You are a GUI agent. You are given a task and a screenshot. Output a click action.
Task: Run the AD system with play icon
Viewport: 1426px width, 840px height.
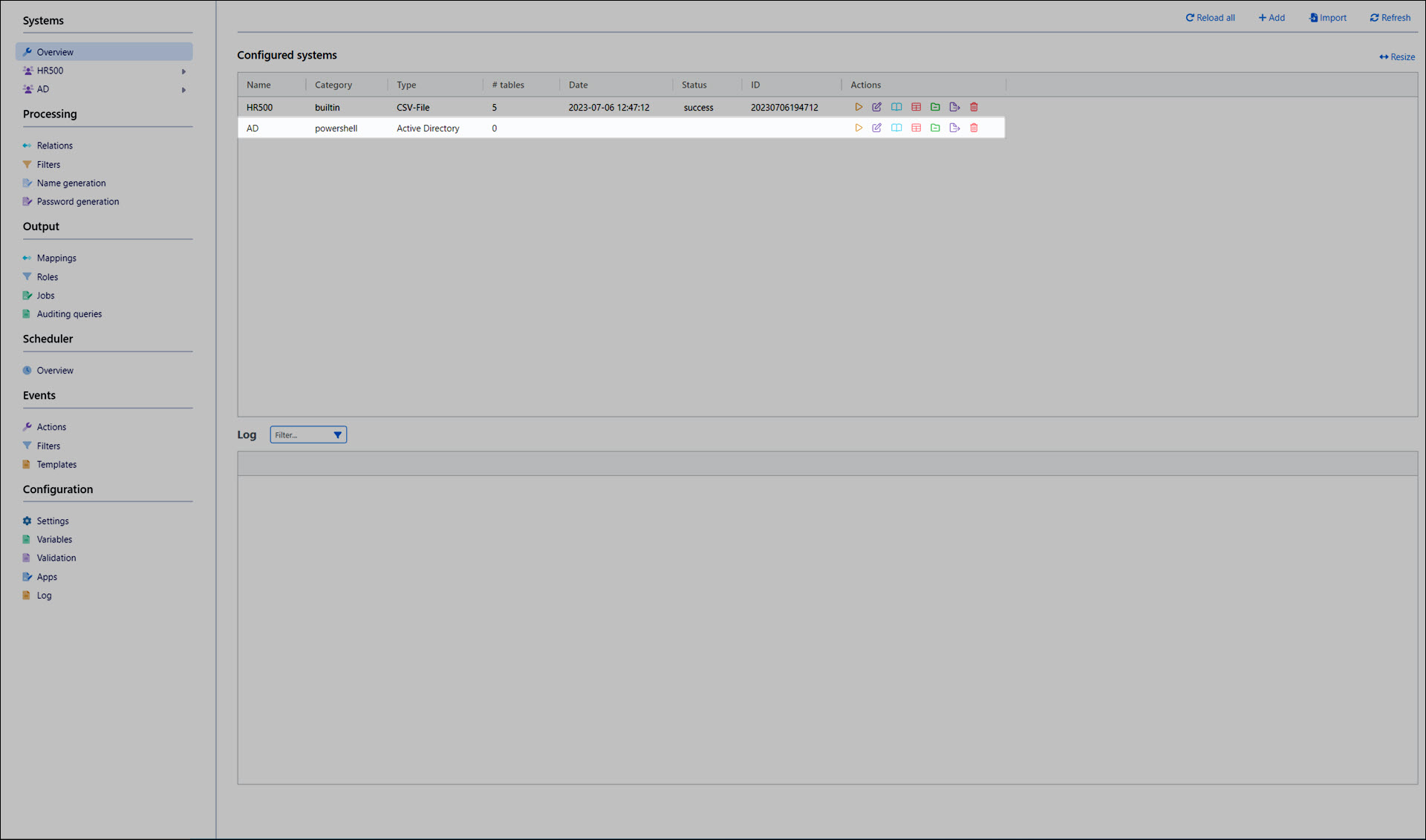click(858, 128)
